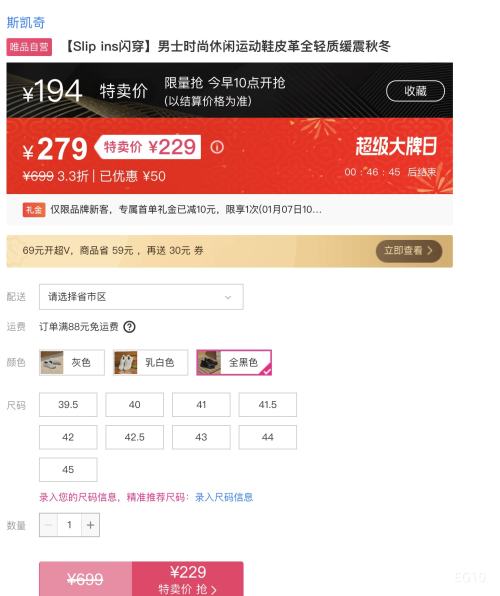
Task: Click the 收藏 button
Action: click(x=415, y=91)
